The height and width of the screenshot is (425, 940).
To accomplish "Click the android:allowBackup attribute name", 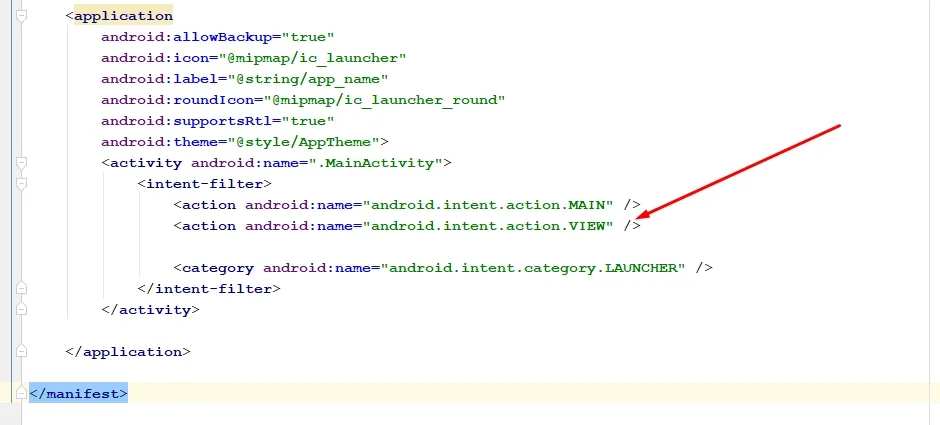I will pos(186,37).
